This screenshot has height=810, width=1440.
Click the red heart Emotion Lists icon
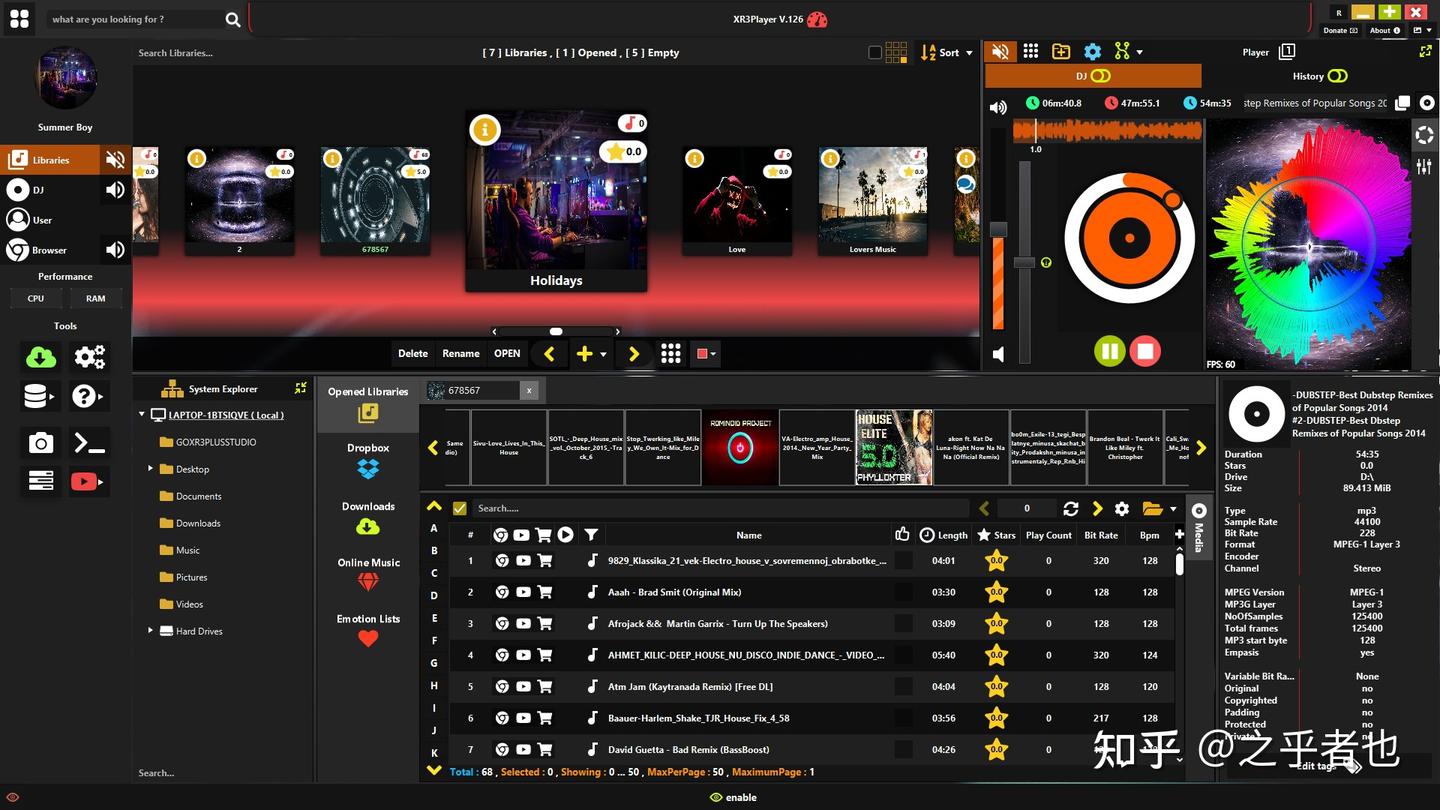click(x=368, y=638)
